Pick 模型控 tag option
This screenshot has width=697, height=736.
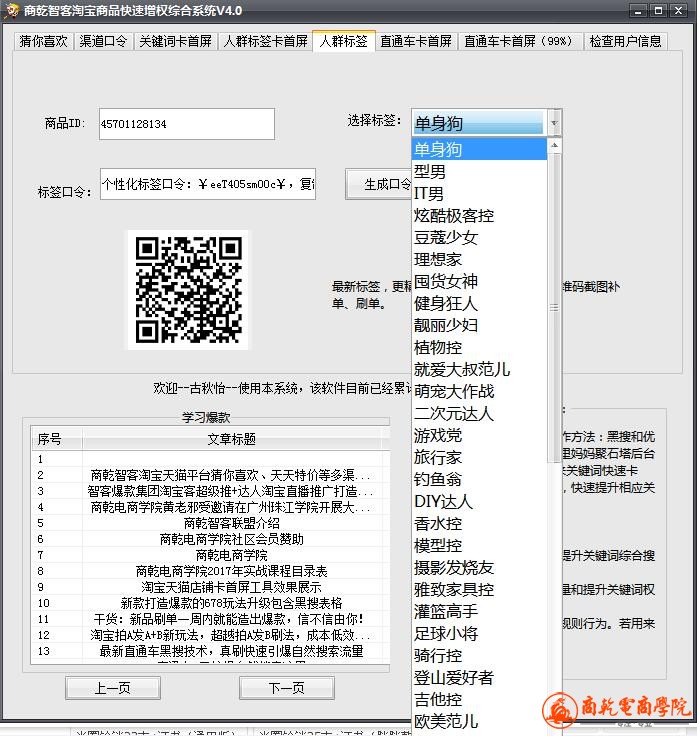coord(479,545)
